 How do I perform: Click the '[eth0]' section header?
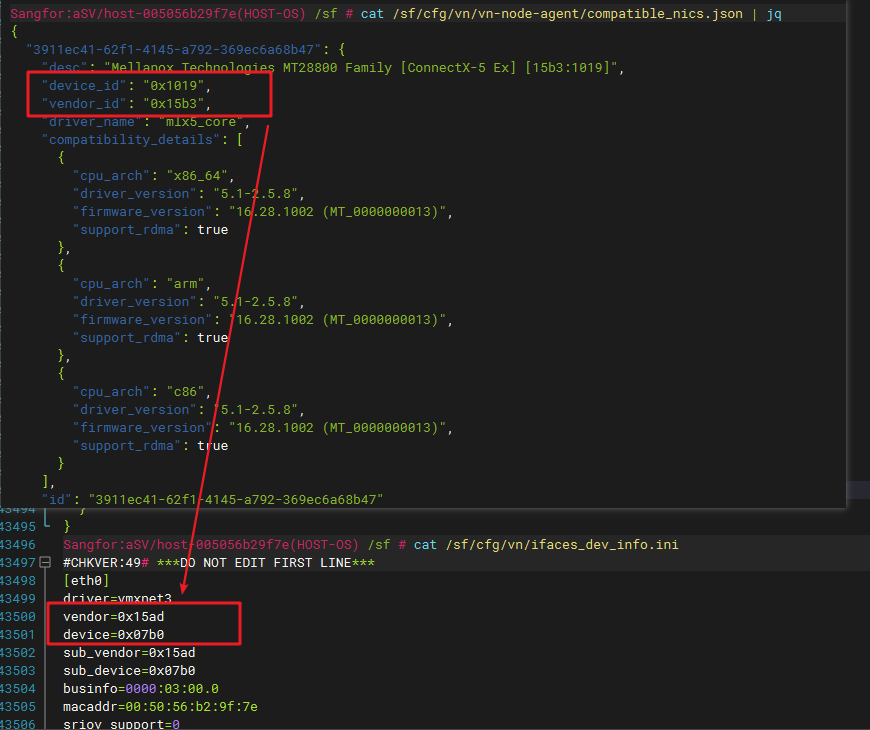[86, 581]
